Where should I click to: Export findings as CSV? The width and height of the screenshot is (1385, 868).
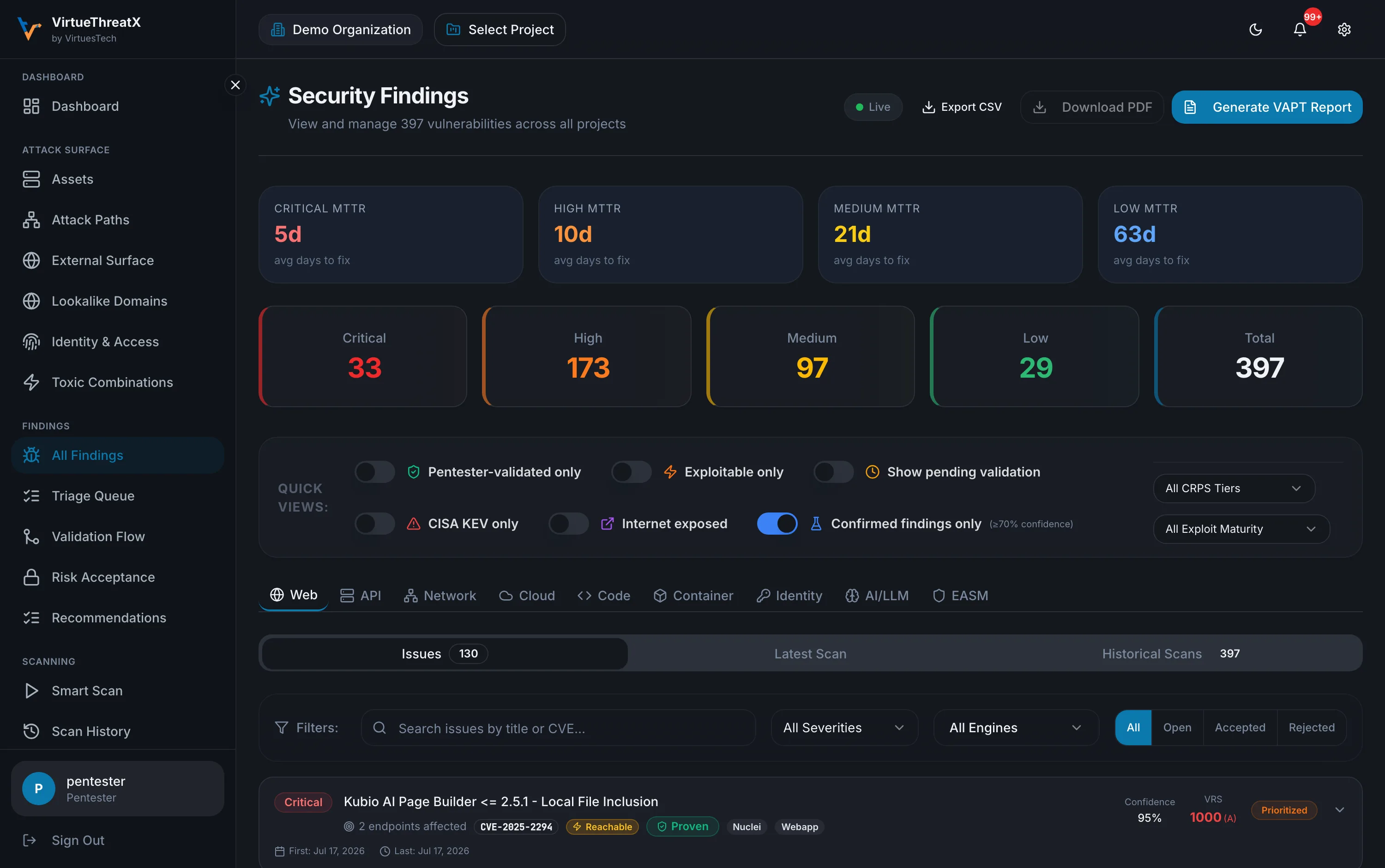(x=961, y=108)
